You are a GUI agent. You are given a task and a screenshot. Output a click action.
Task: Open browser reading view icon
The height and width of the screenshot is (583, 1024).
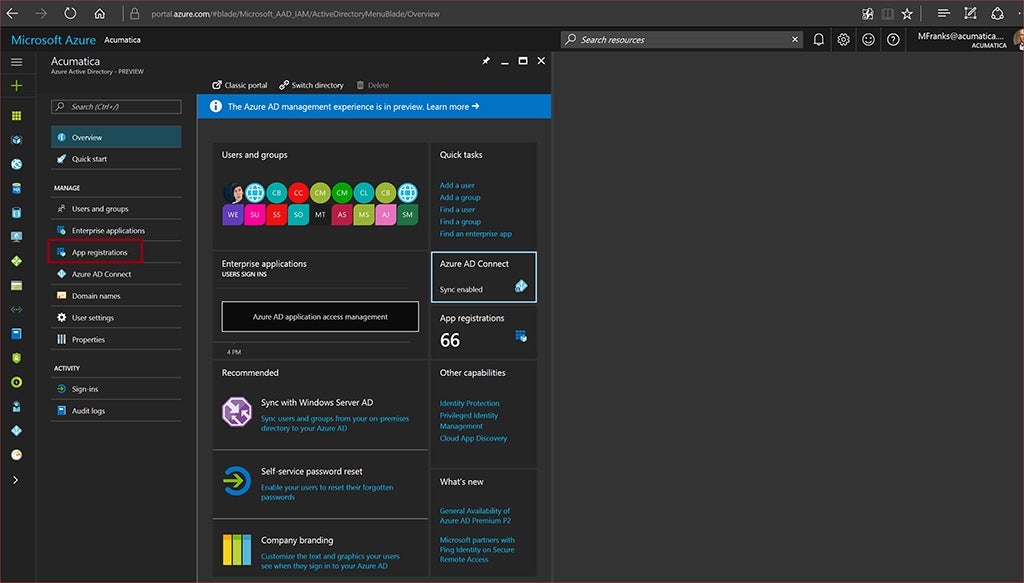(x=888, y=14)
